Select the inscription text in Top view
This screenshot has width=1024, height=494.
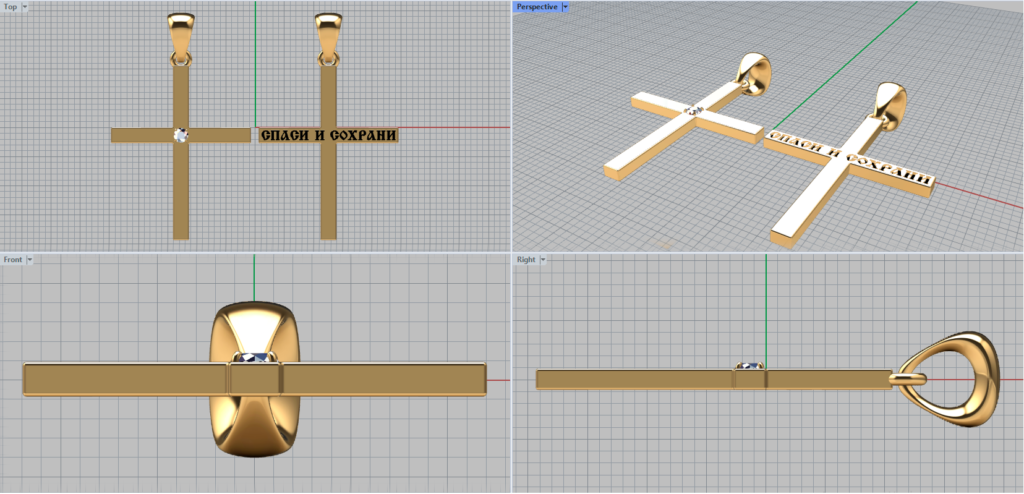coord(328,135)
